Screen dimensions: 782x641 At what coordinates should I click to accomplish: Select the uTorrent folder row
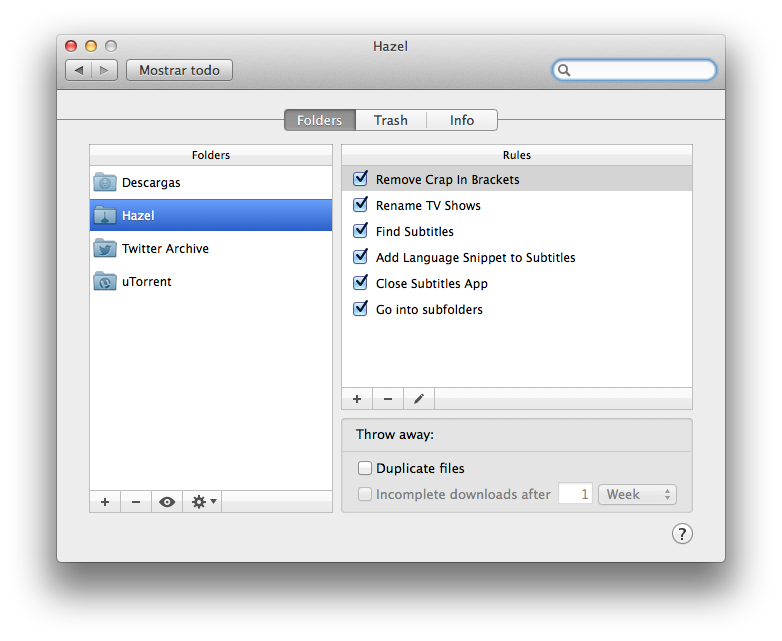[x=211, y=281]
